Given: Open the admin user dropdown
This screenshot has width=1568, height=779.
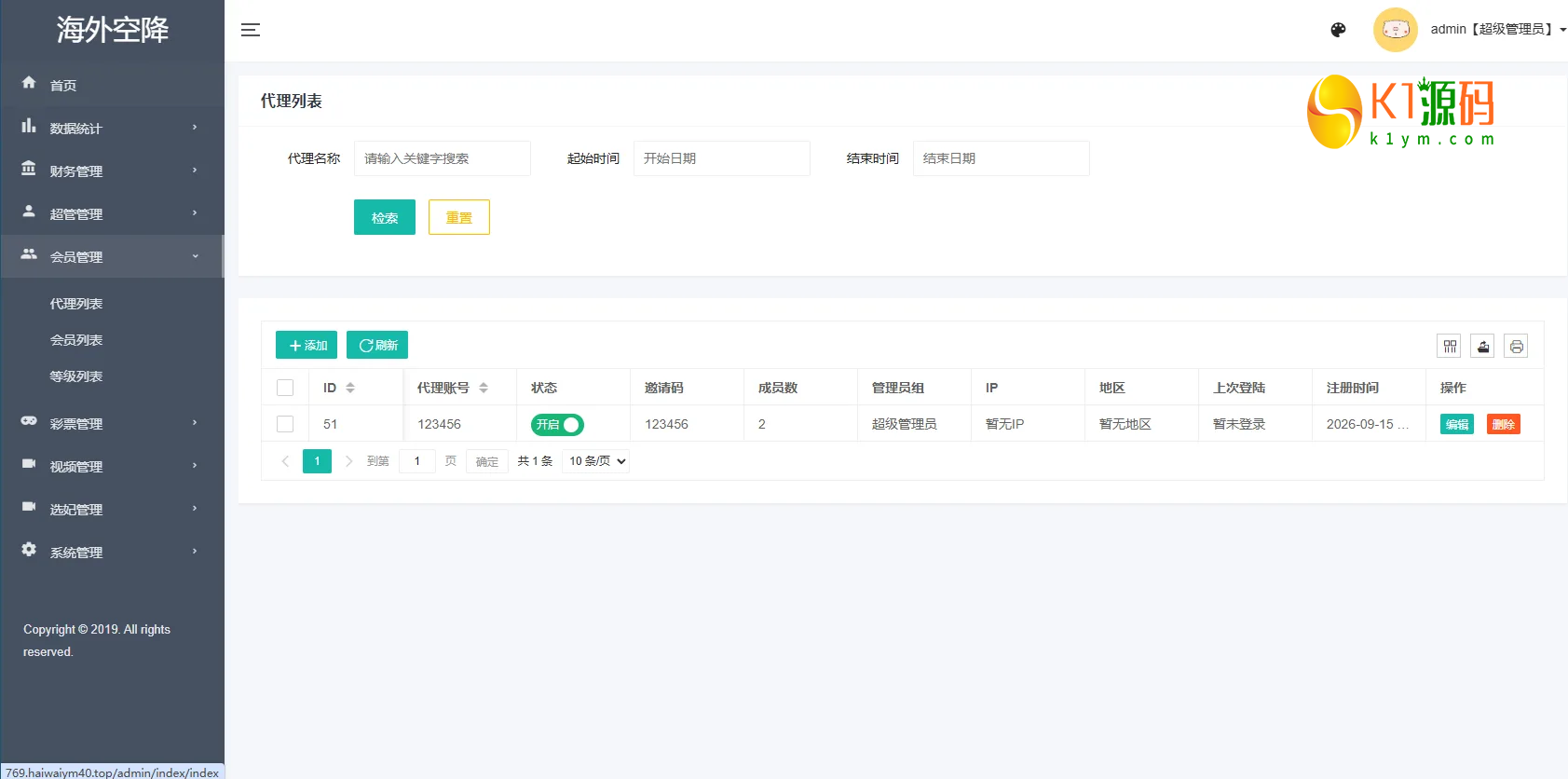Looking at the screenshot, I should click(1498, 30).
